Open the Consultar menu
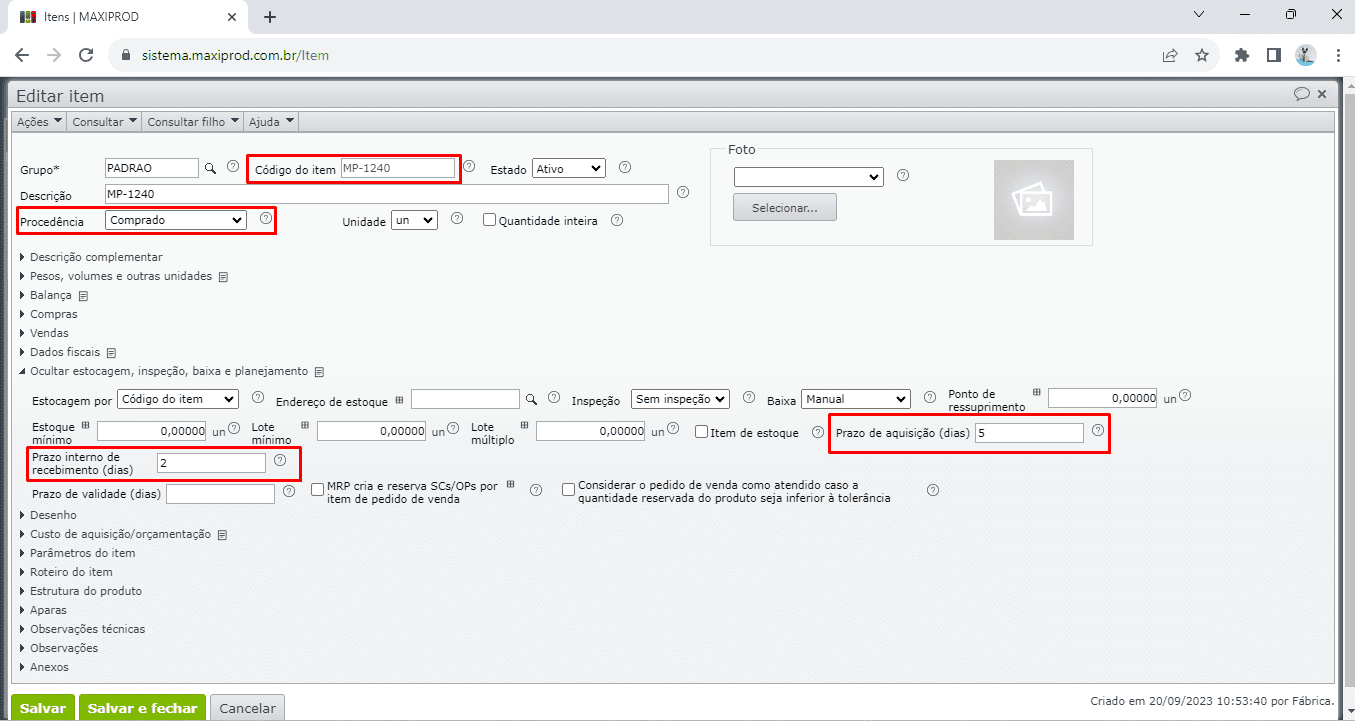 (x=104, y=121)
